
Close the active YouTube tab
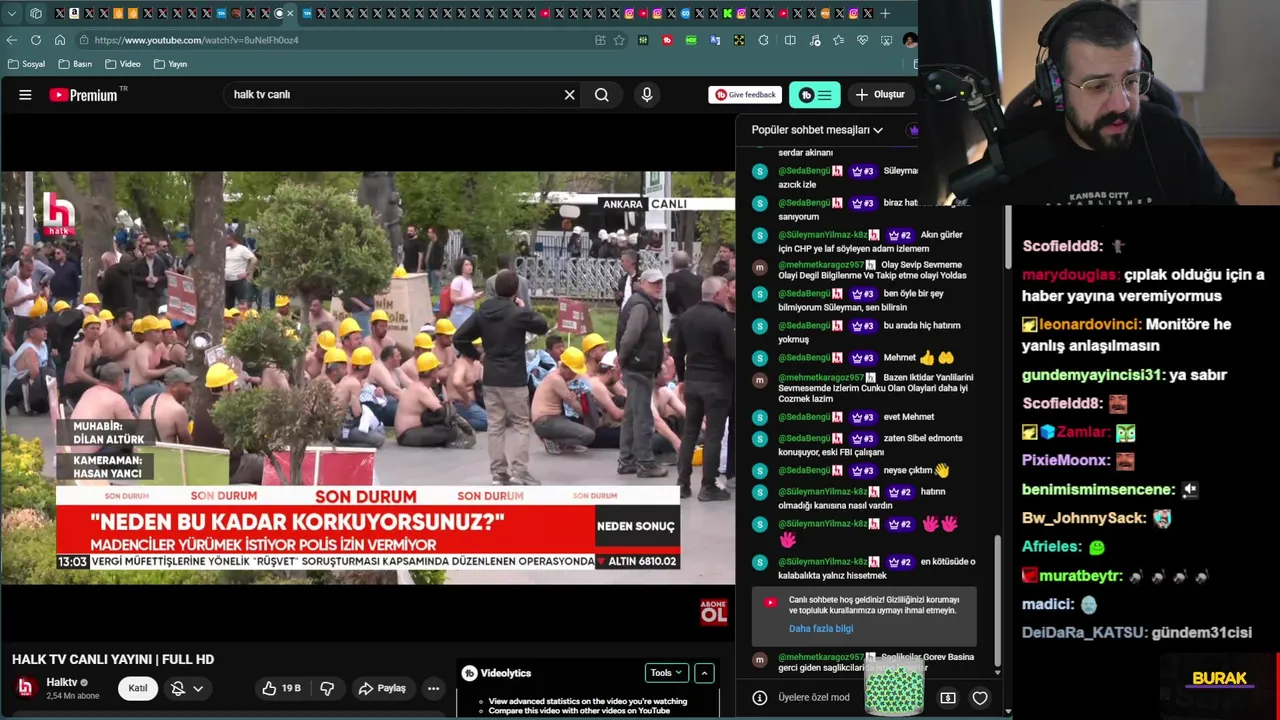[290, 13]
